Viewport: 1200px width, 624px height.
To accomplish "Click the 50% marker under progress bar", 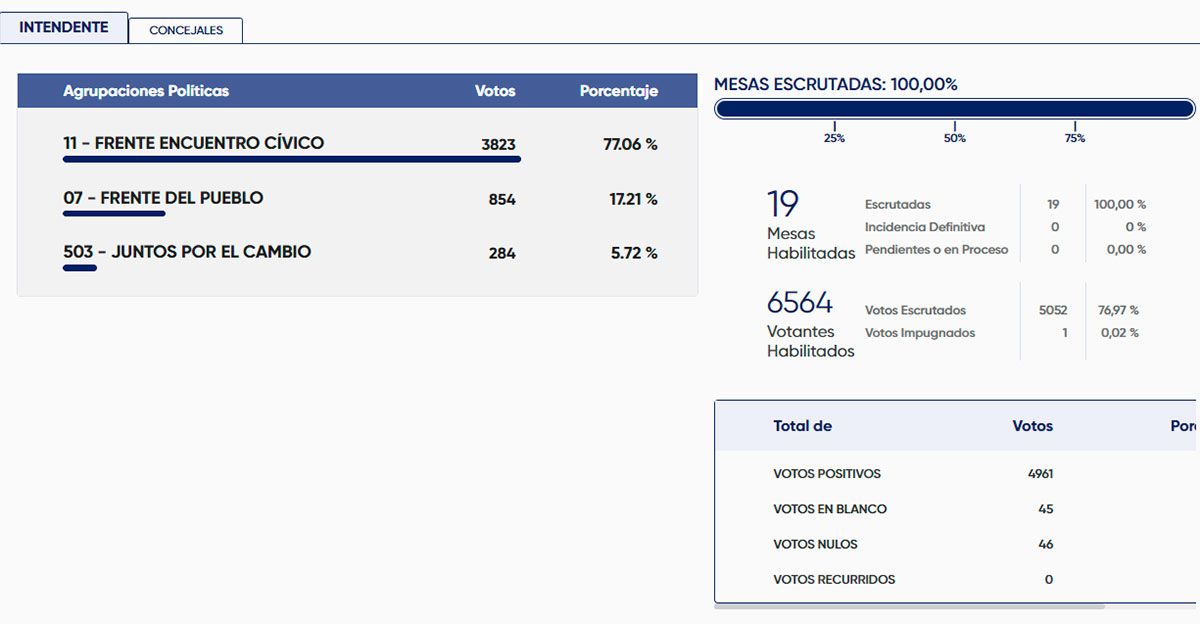I will (954, 137).
